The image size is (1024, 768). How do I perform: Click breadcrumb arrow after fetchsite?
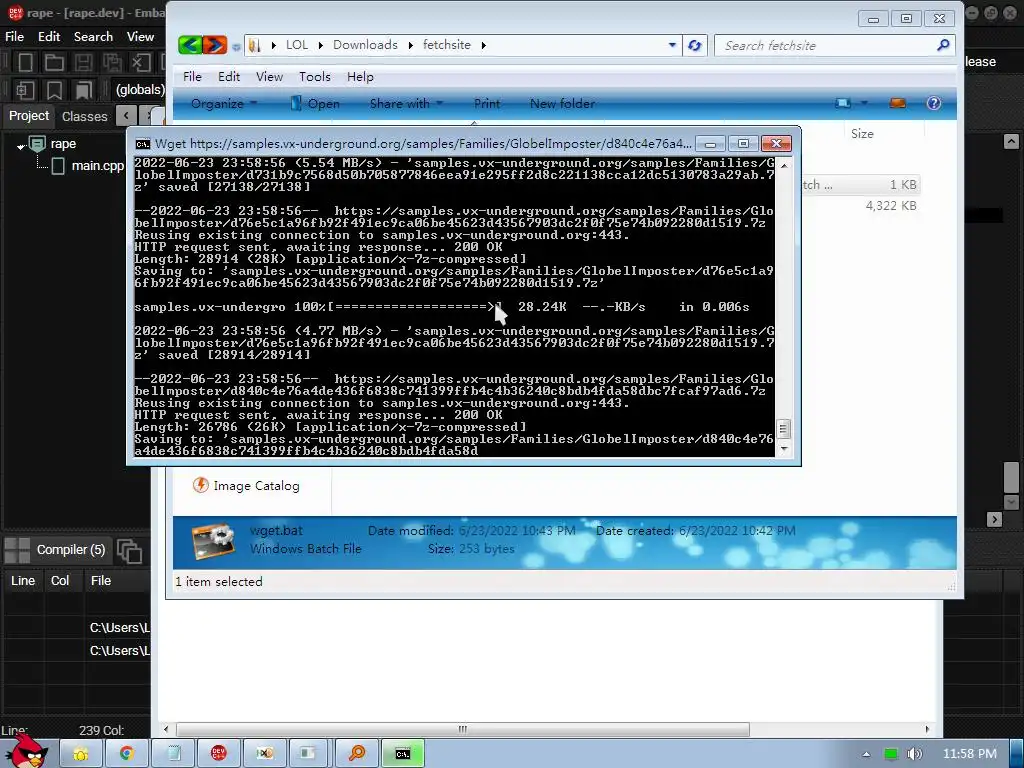click(483, 45)
